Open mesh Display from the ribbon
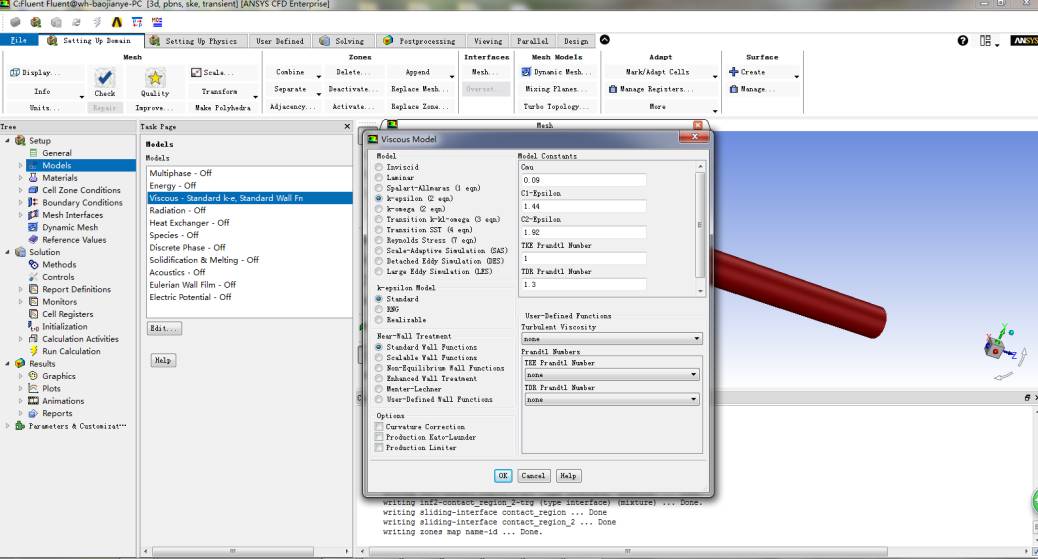Viewport: 1038px width, 559px height. pyautogui.click(x=35, y=72)
